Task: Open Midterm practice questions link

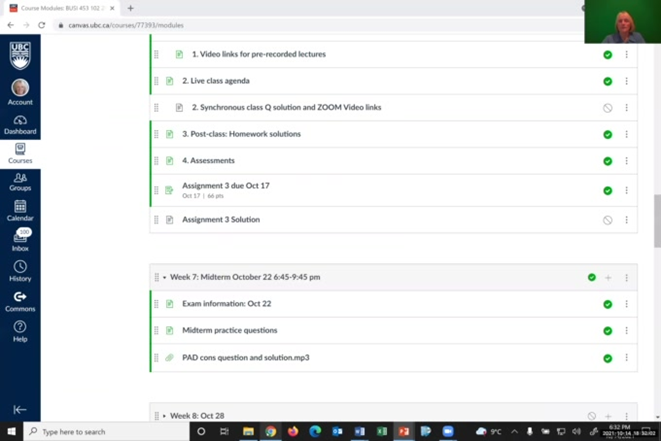Action: click(229, 330)
